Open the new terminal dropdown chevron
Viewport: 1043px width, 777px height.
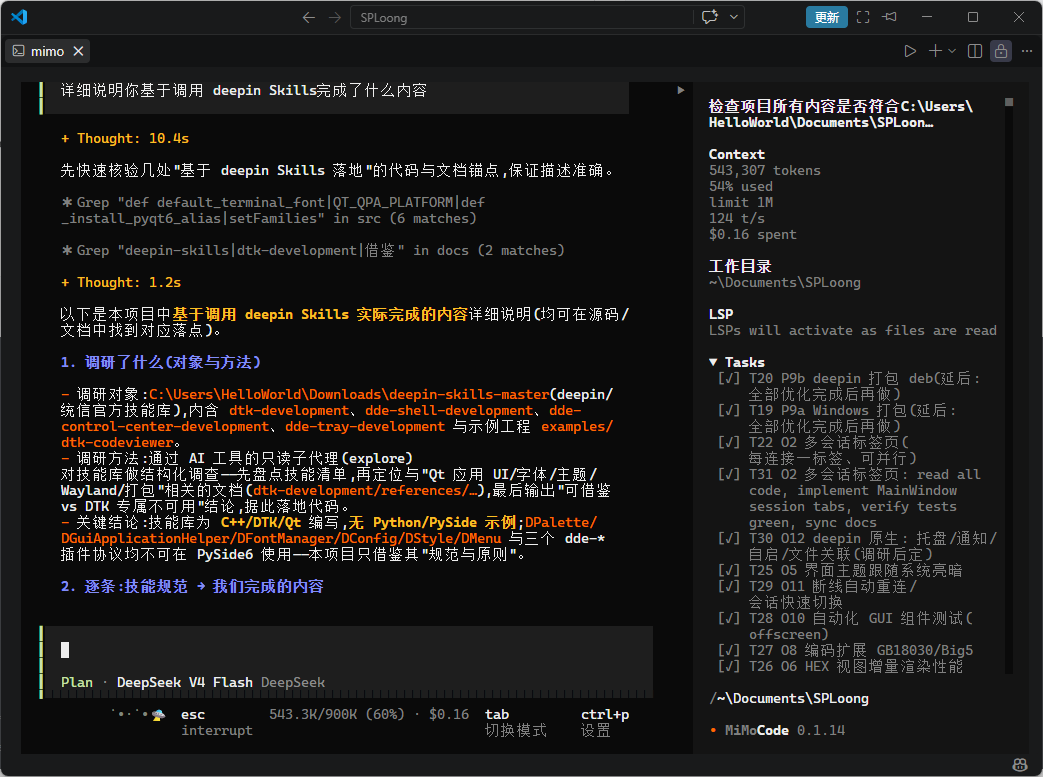tap(952, 51)
